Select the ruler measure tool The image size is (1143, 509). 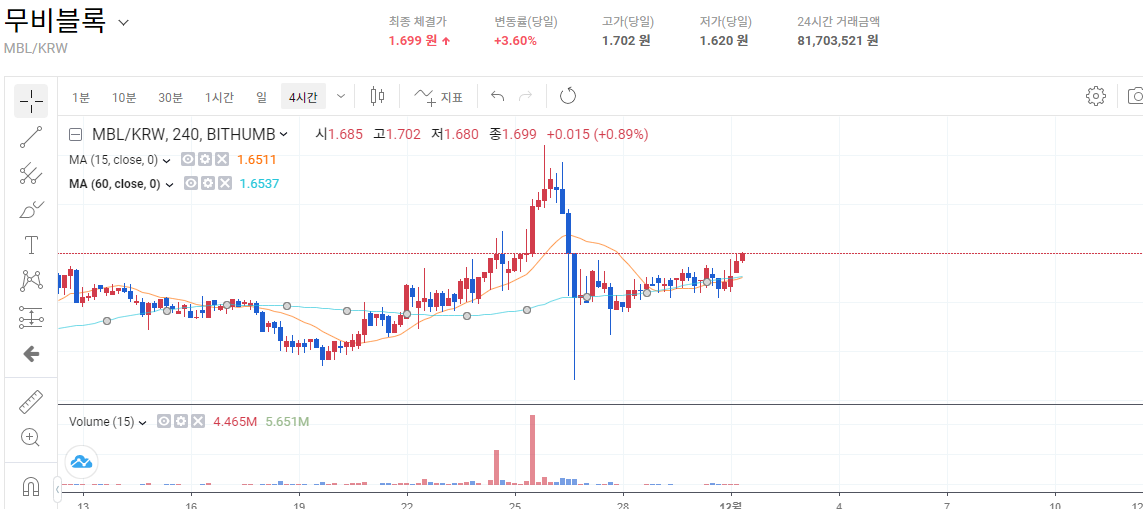[x=31, y=401]
